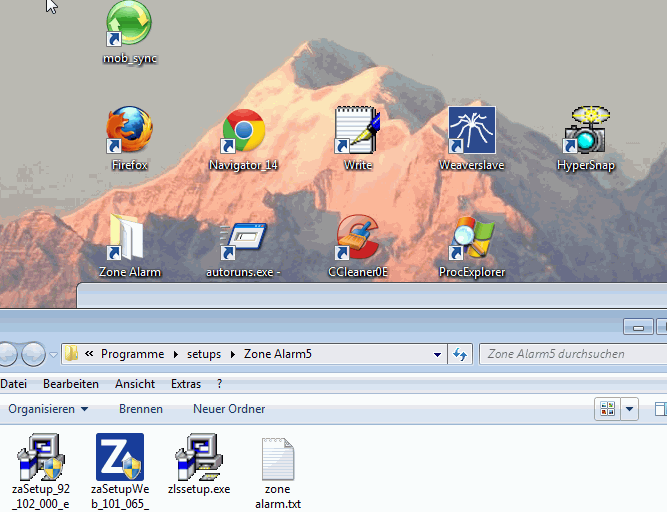Click the Zone Alarm5 durchsuchen search field
Screen dimensions: 667x512
(573, 354)
